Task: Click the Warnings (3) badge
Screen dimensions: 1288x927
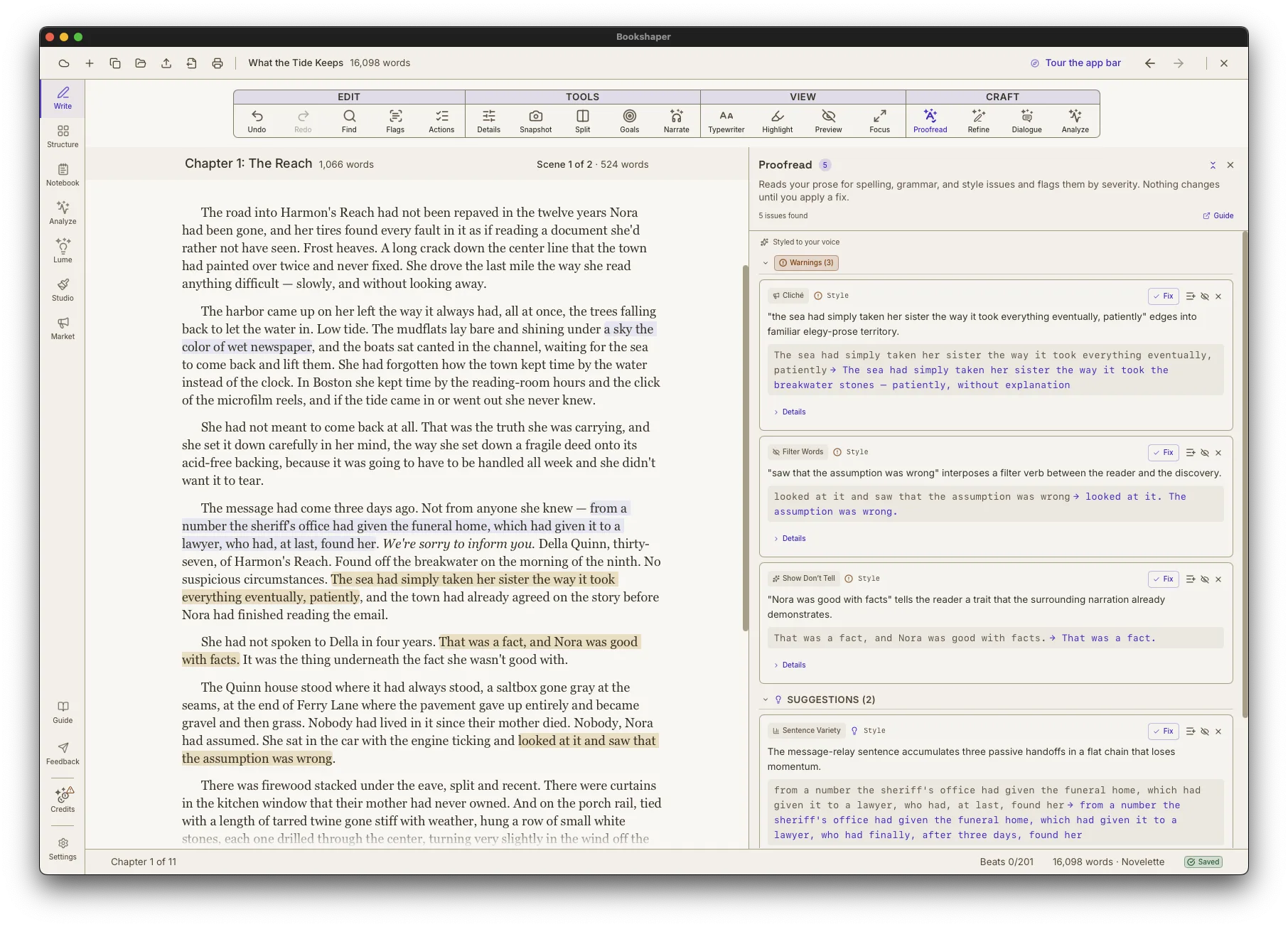Action: pyautogui.click(x=806, y=263)
